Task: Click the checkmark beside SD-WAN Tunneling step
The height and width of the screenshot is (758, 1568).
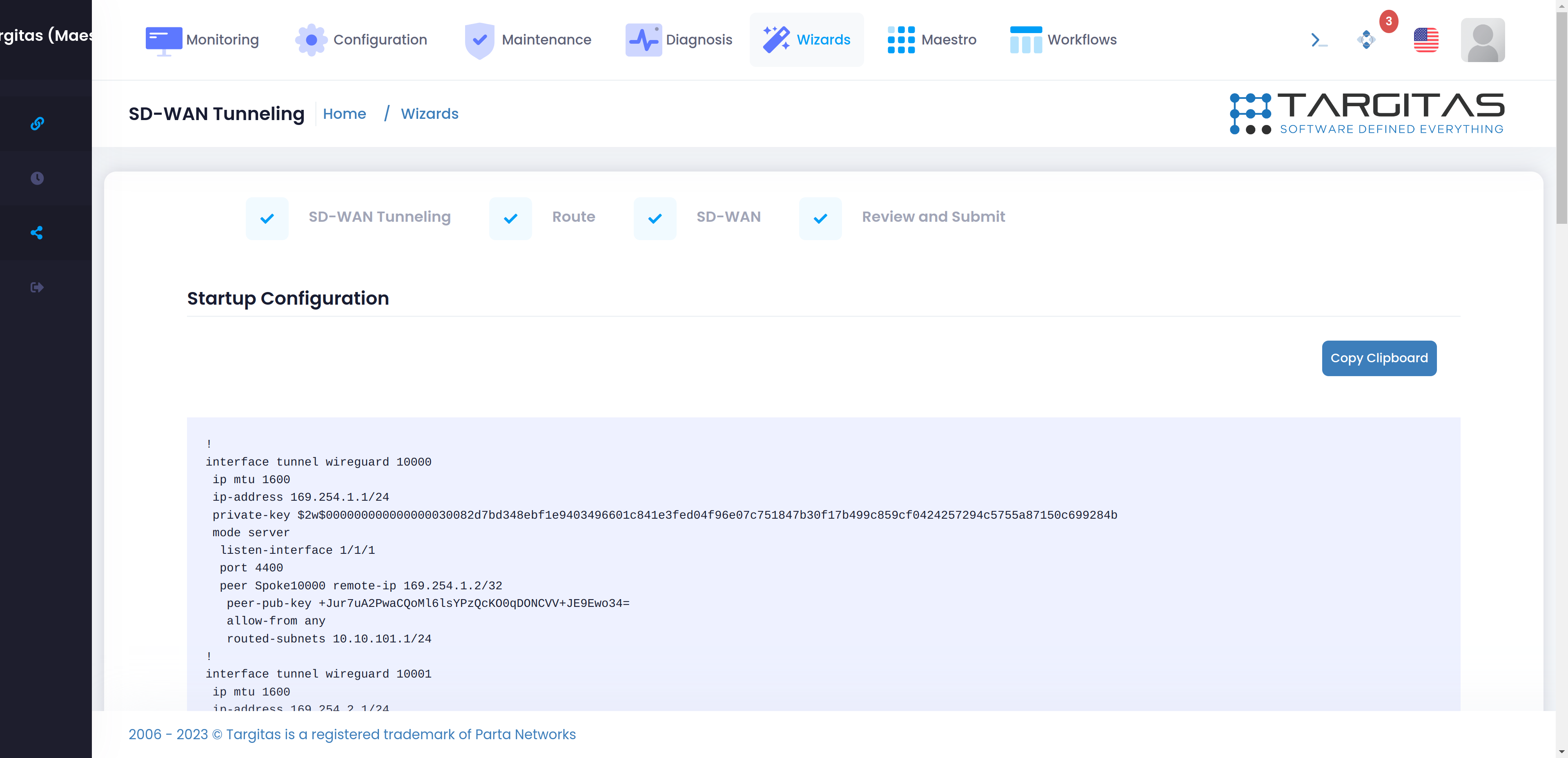Action: (x=267, y=218)
